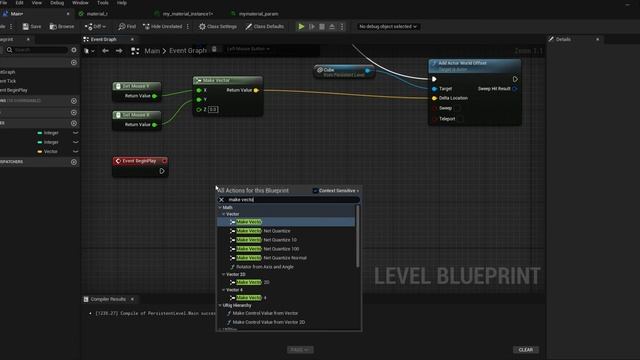This screenshot has width=640, height=360.
Task: Open the play options three-dot menu
Action: pyautogui.click(x=342, y=27)
